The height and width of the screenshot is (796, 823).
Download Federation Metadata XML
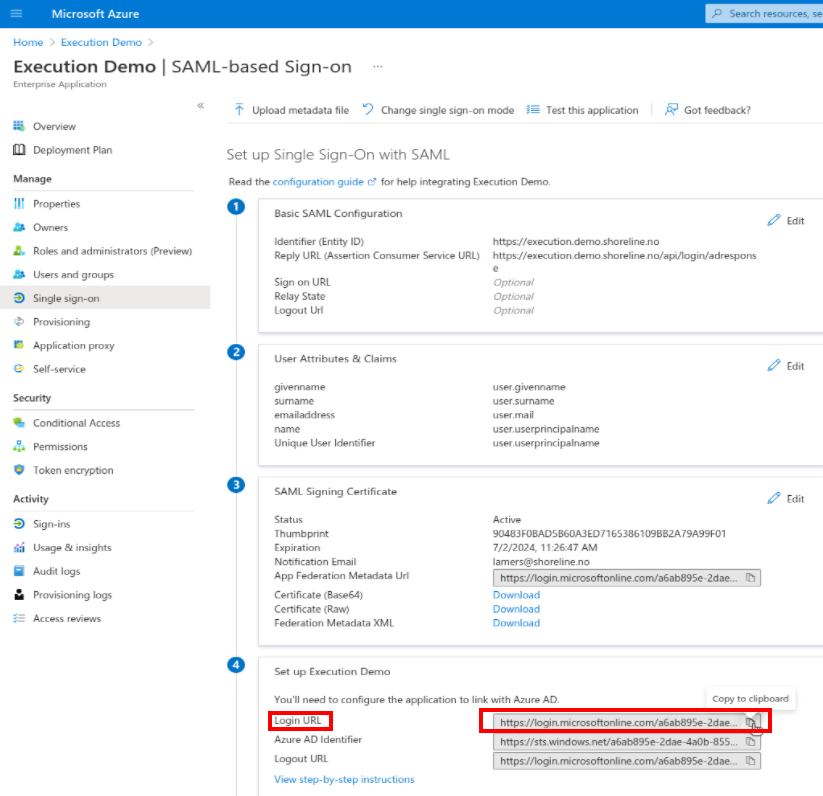(516, 623)
